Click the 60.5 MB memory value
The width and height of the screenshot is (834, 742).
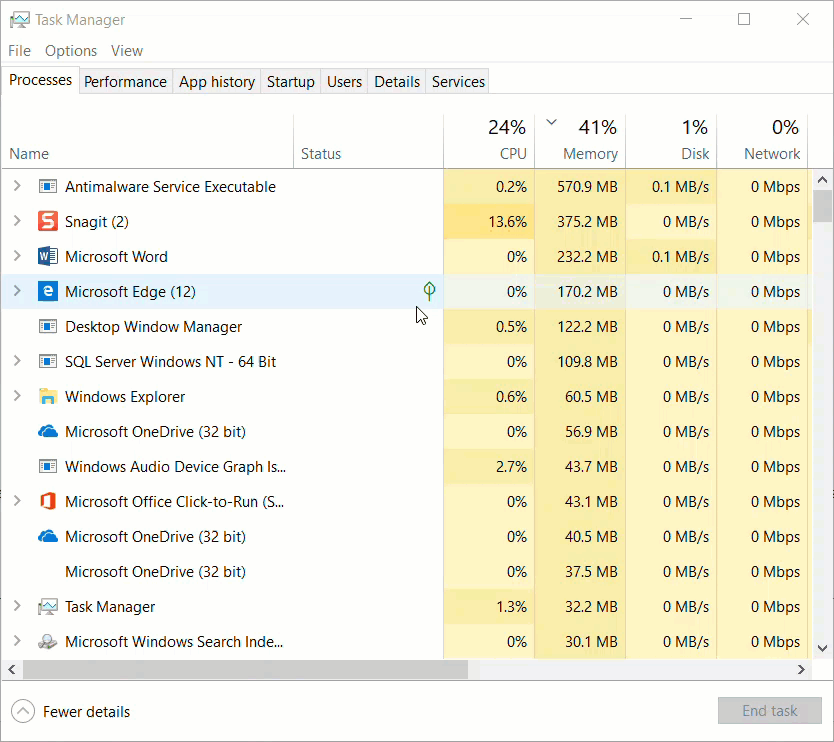pyautogui.click(x=591, y=397)
